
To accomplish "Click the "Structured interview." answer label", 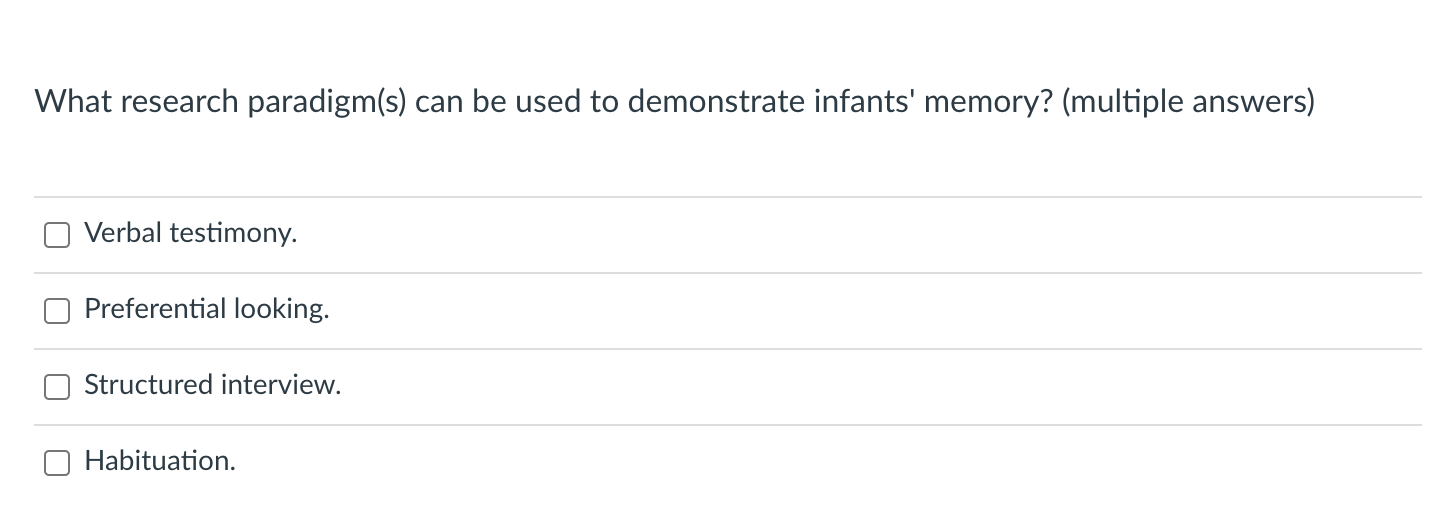I will click(x=212, y=386).
